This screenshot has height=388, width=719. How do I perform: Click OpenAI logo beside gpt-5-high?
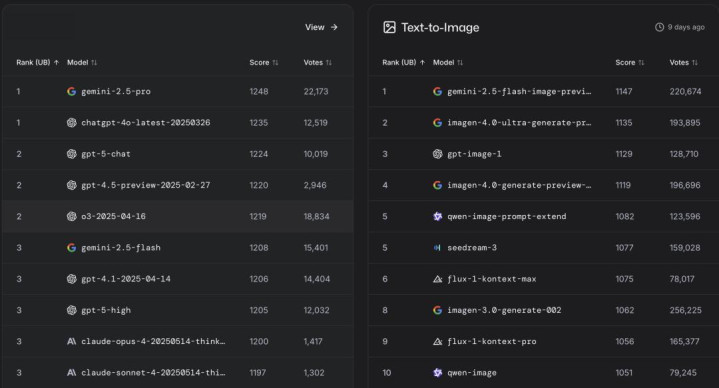pyautogui.click(x=72, y=310)
